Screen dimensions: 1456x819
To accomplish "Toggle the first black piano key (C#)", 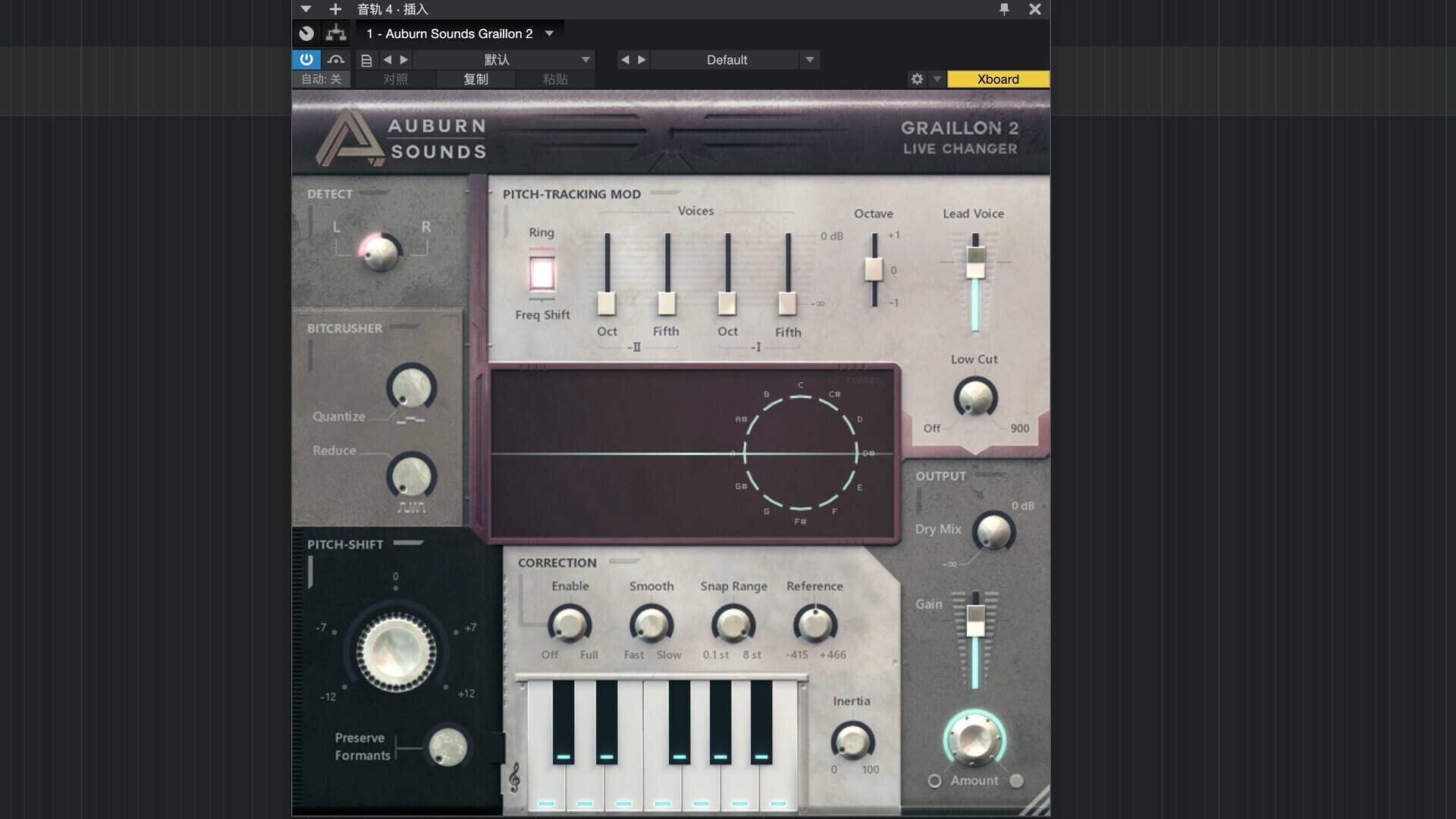I will point(563,720).
